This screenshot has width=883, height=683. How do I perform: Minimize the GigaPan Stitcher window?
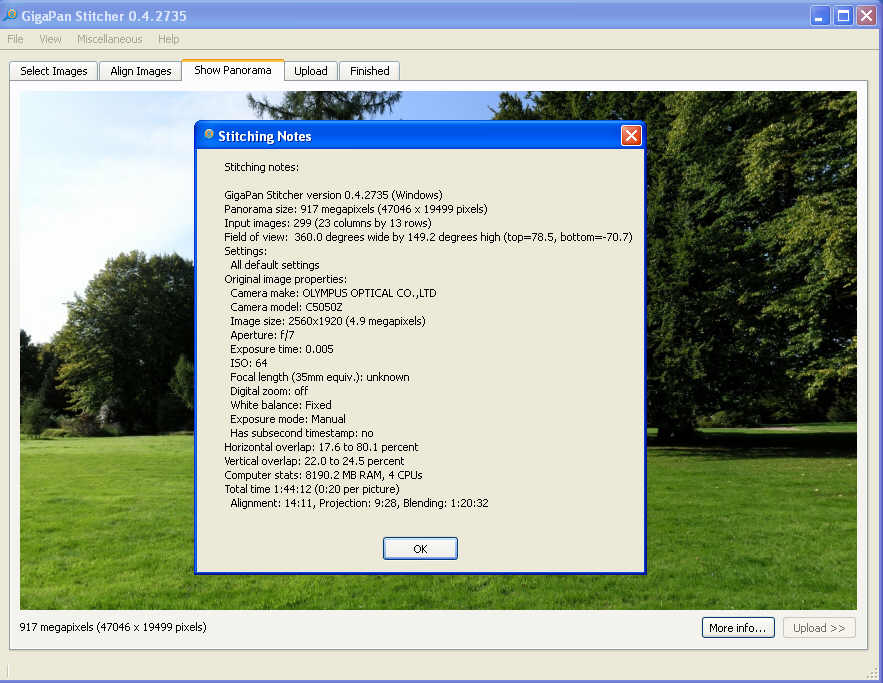point(820,16)
